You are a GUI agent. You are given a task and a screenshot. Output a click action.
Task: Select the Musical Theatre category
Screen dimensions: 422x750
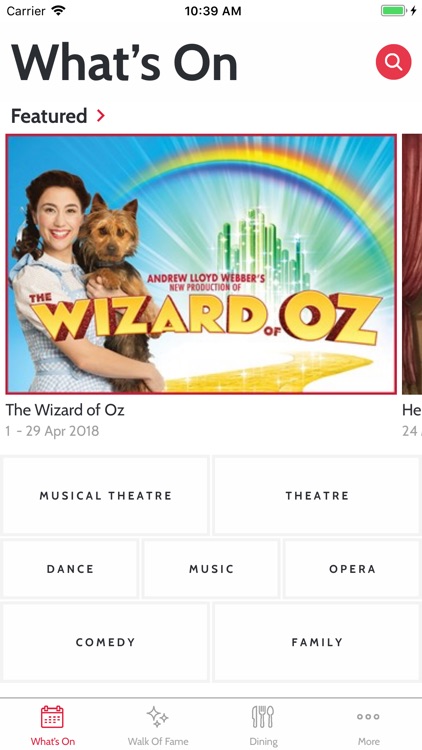click(105, 496)
